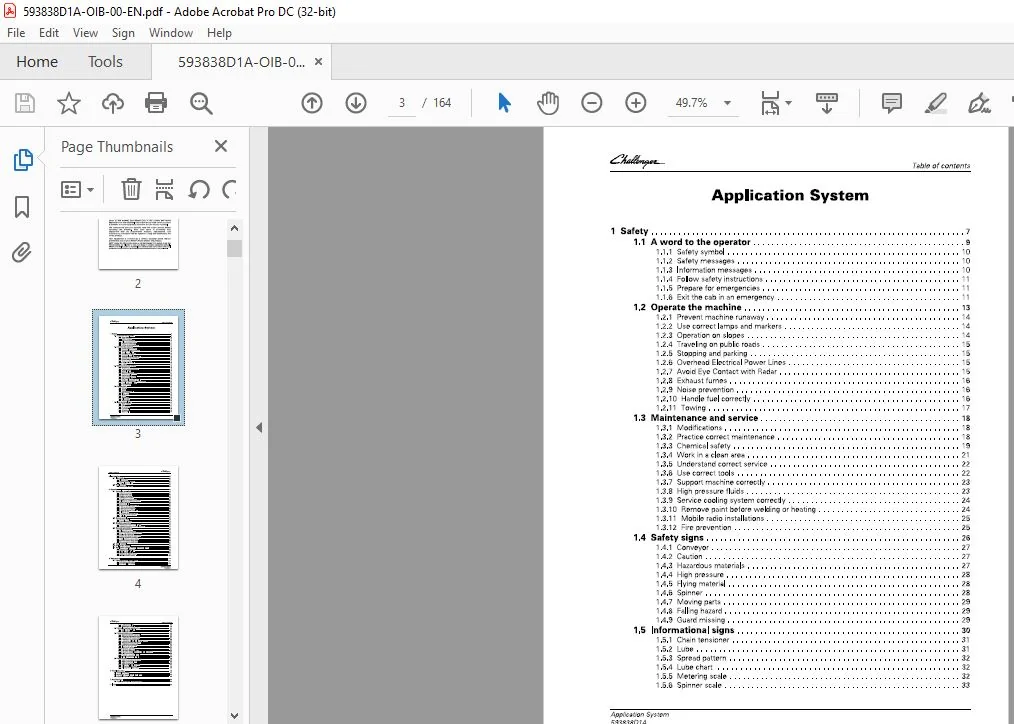Select page 2 thumbnail
1014x724 pixels.
tap(138, 244)
